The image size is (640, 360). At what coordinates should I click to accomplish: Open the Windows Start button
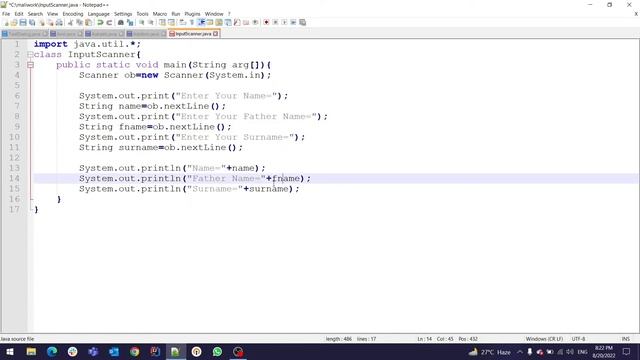point(10,352)
